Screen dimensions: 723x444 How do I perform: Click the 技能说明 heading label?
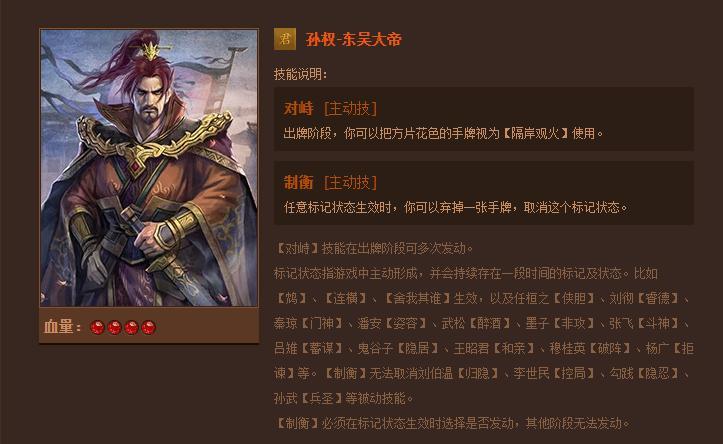tap(301, 74)
